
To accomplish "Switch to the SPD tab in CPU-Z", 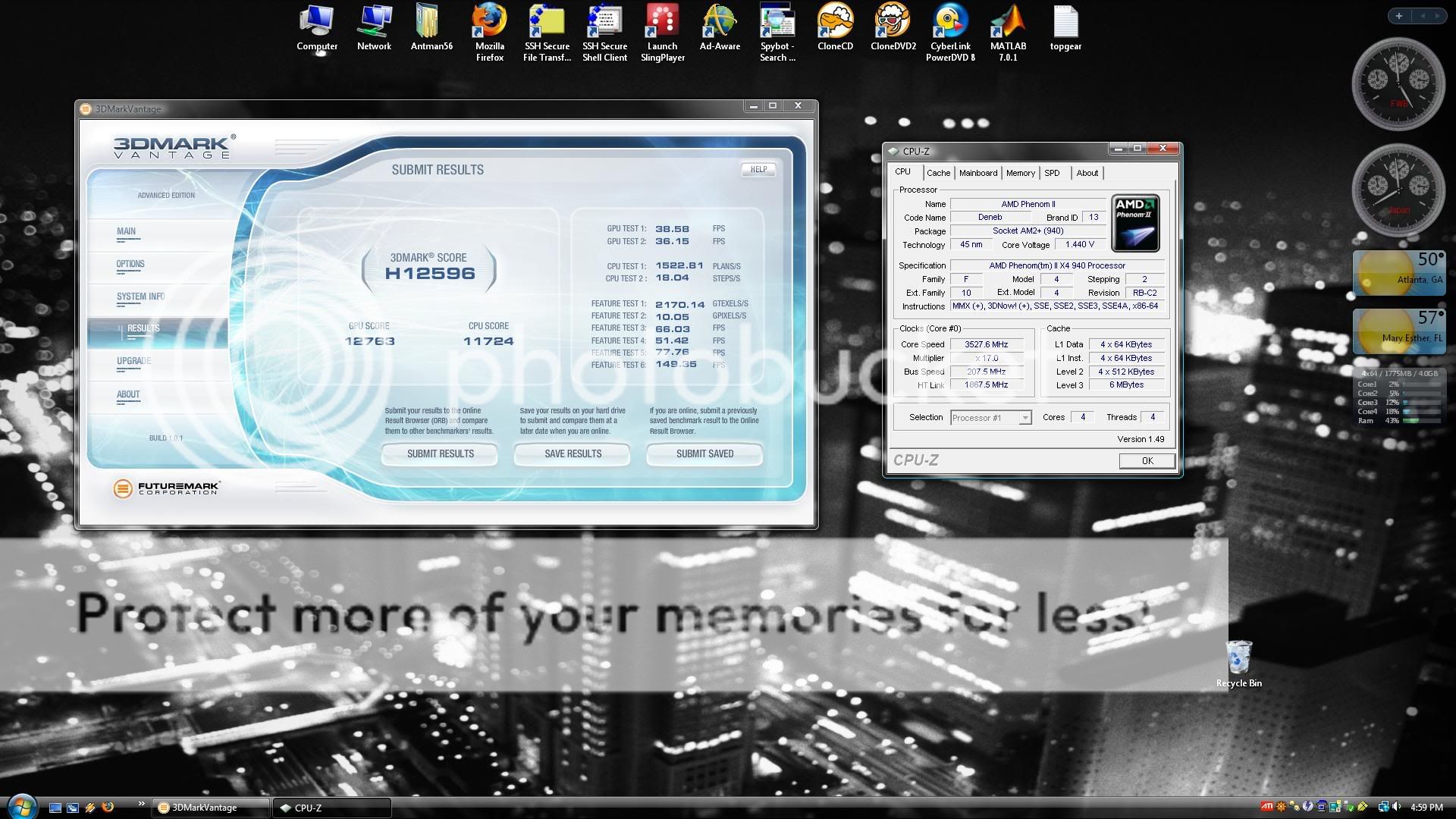I will (1052, 173).
